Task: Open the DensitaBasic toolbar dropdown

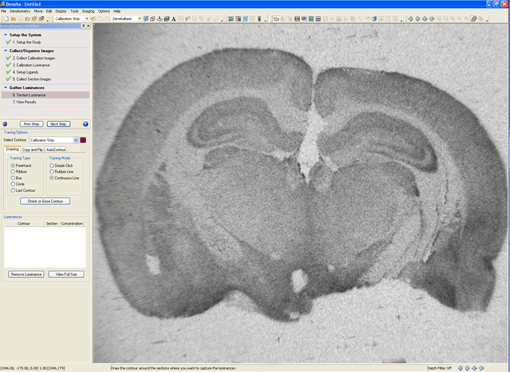Action: (x=139, y=19)
